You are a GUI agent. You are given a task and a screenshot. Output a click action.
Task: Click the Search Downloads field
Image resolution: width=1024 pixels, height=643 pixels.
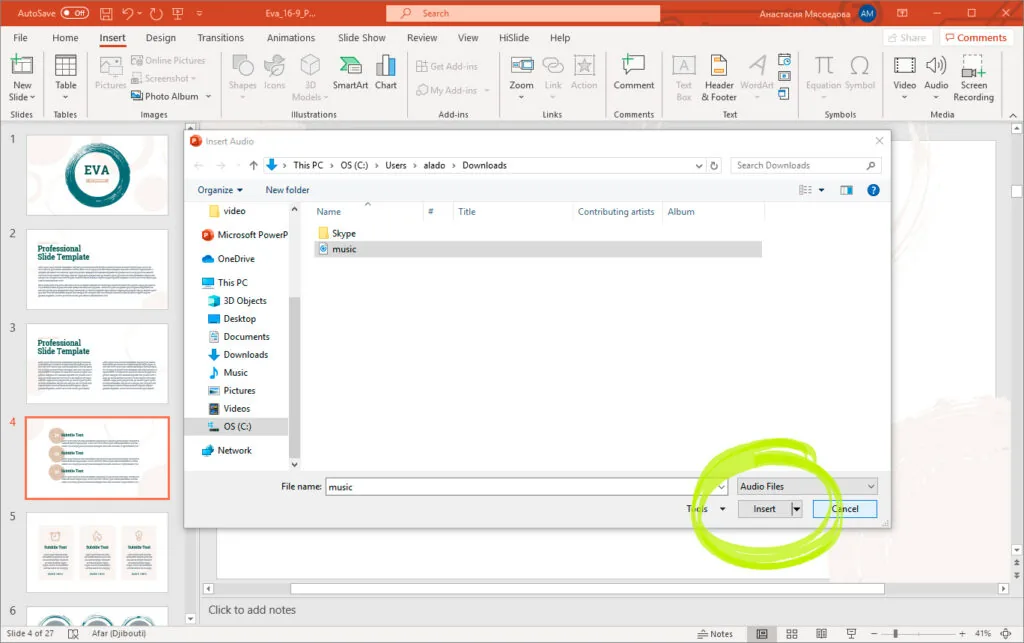806,166
